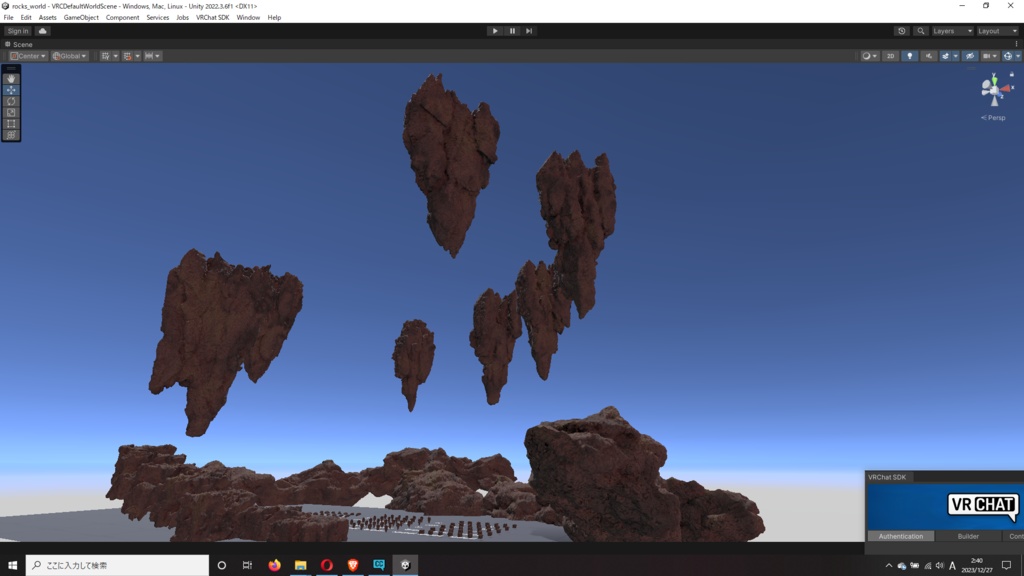Expand snap increment options arrow
The image size is (1024, 576).
click(157, 56)
